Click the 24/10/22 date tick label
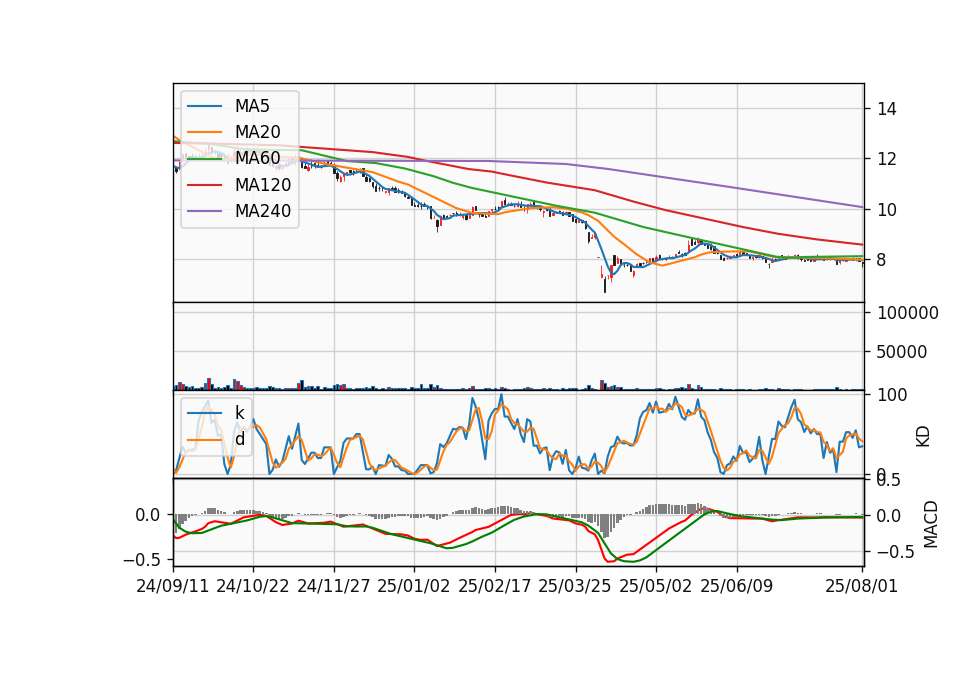 [253, 586]
